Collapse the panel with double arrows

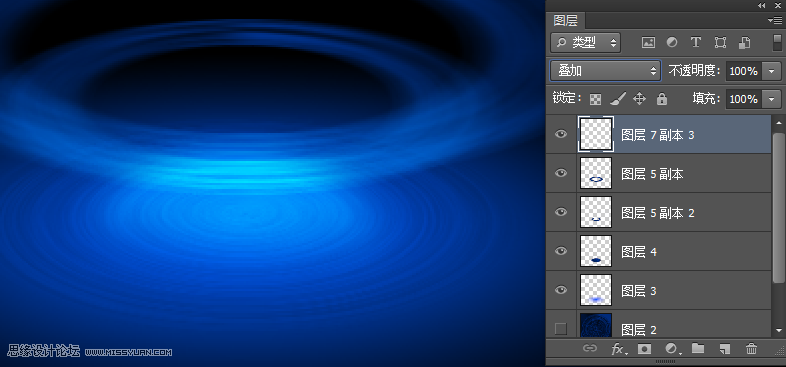(761, 6)
